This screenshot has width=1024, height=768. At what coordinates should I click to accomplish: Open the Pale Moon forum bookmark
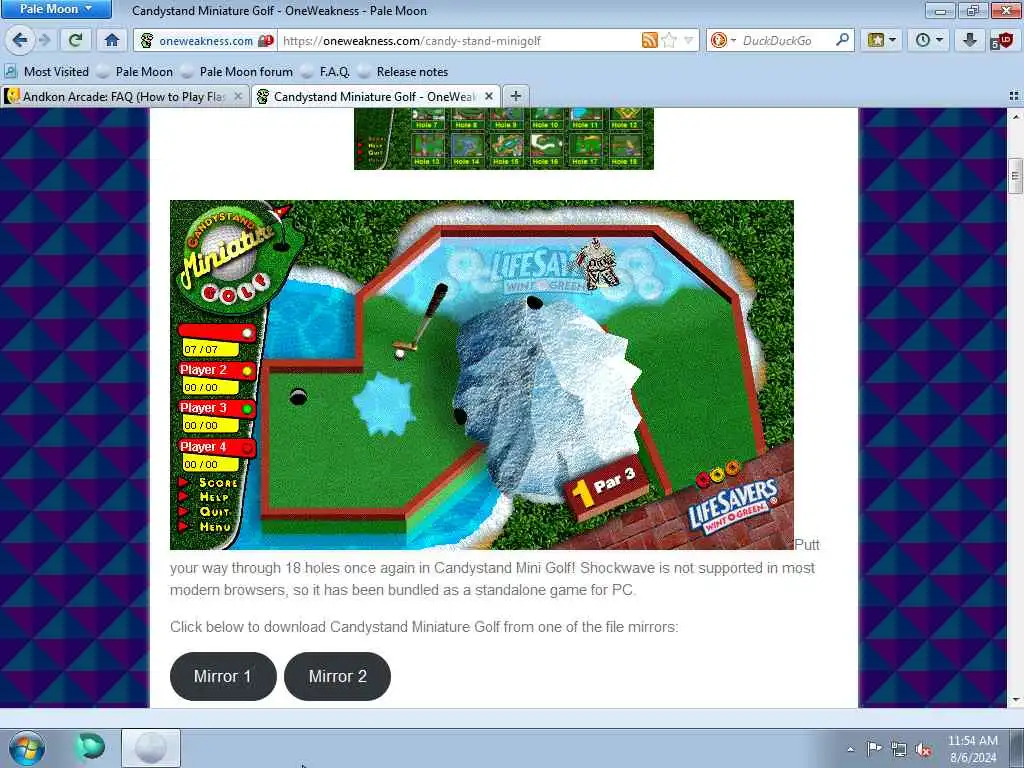(x=237, y=72)
